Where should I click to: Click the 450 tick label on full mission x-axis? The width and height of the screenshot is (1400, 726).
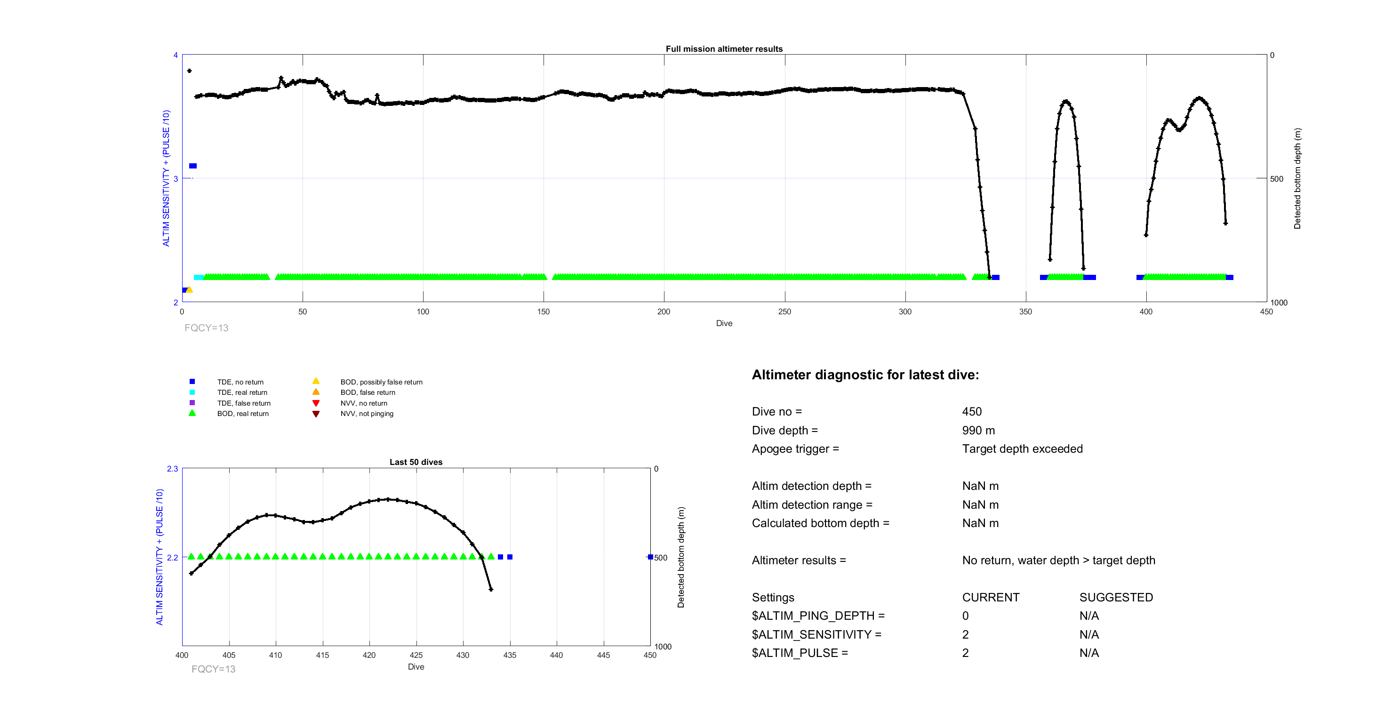[x=1266, y=312]
